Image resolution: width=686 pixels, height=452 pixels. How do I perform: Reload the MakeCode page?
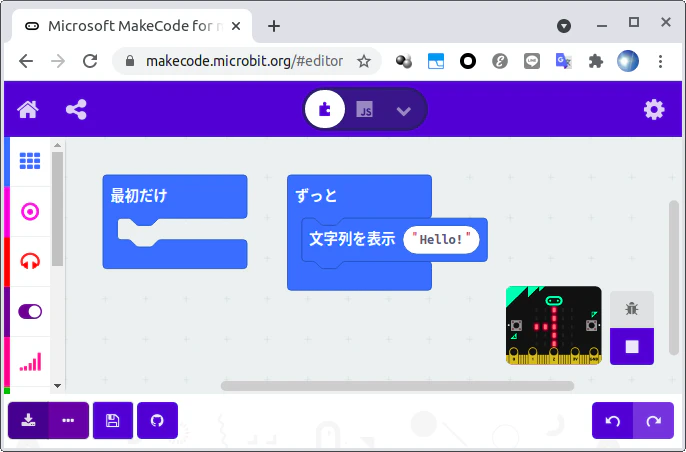pyautogui.click(x=90, y=61)
